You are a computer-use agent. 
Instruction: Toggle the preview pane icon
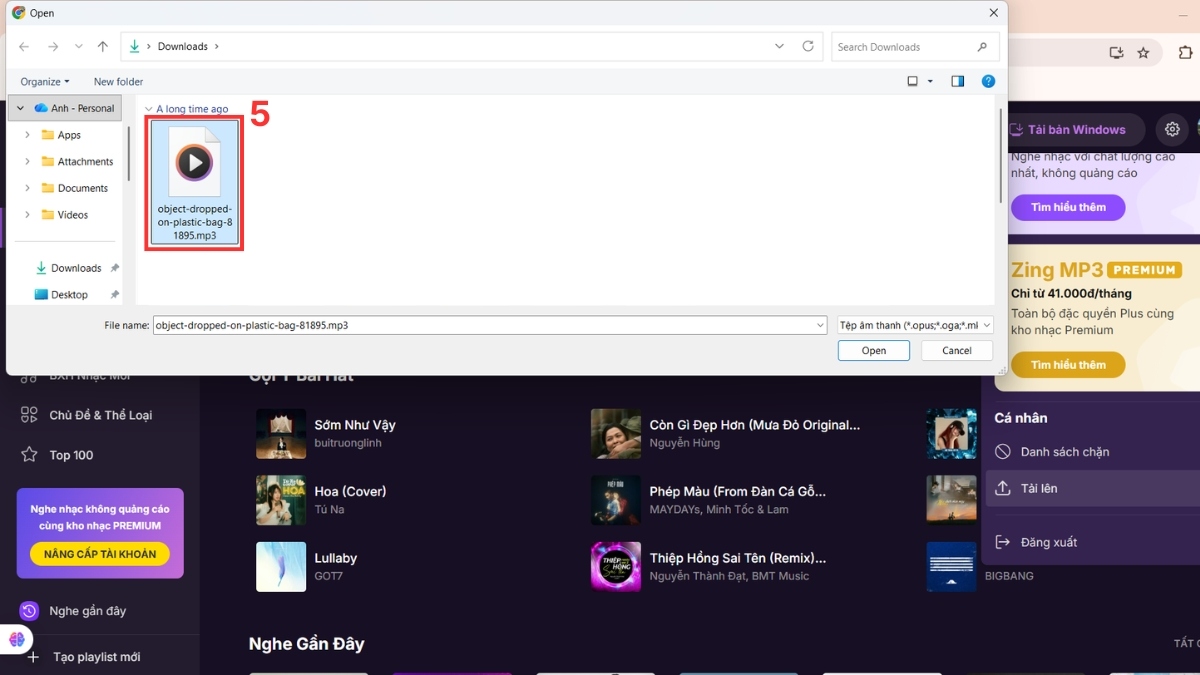pos(957,81)
